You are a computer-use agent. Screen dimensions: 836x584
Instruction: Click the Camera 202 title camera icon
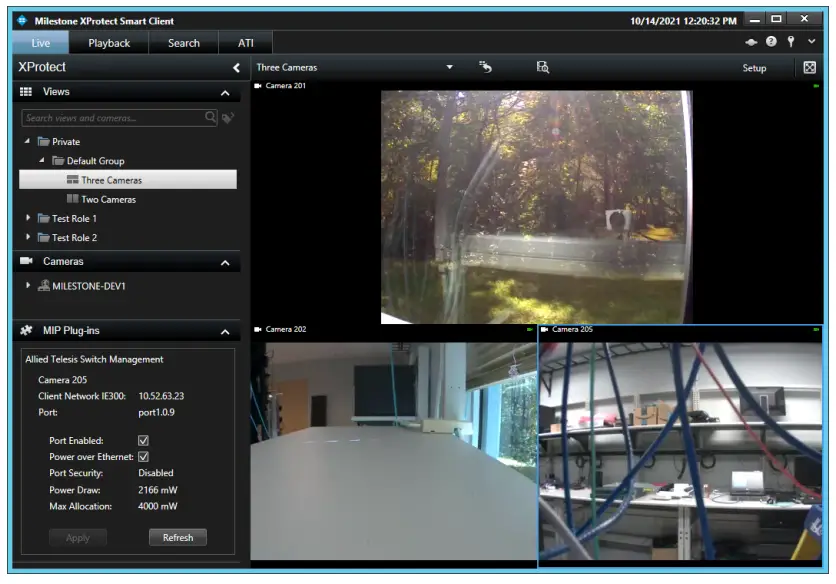coord(258,330)
